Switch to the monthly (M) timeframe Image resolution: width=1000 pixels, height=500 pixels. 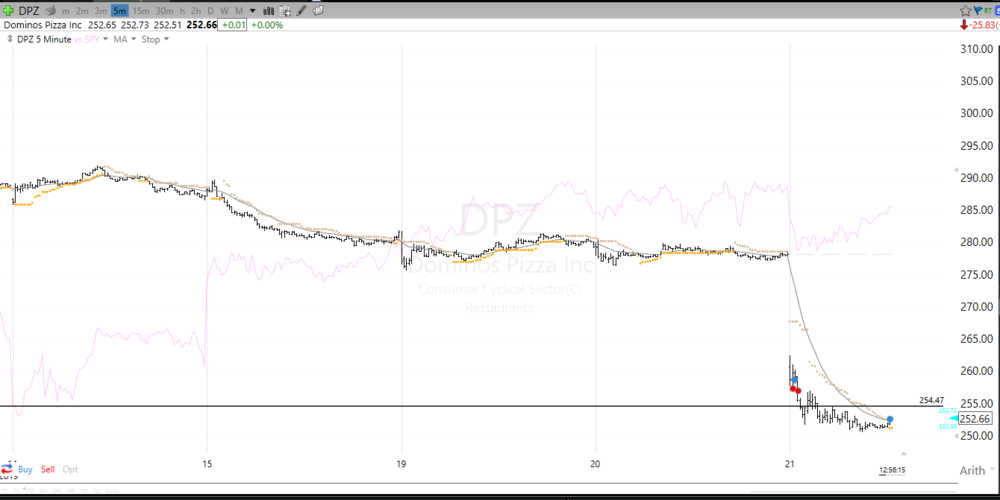[239, 11]
